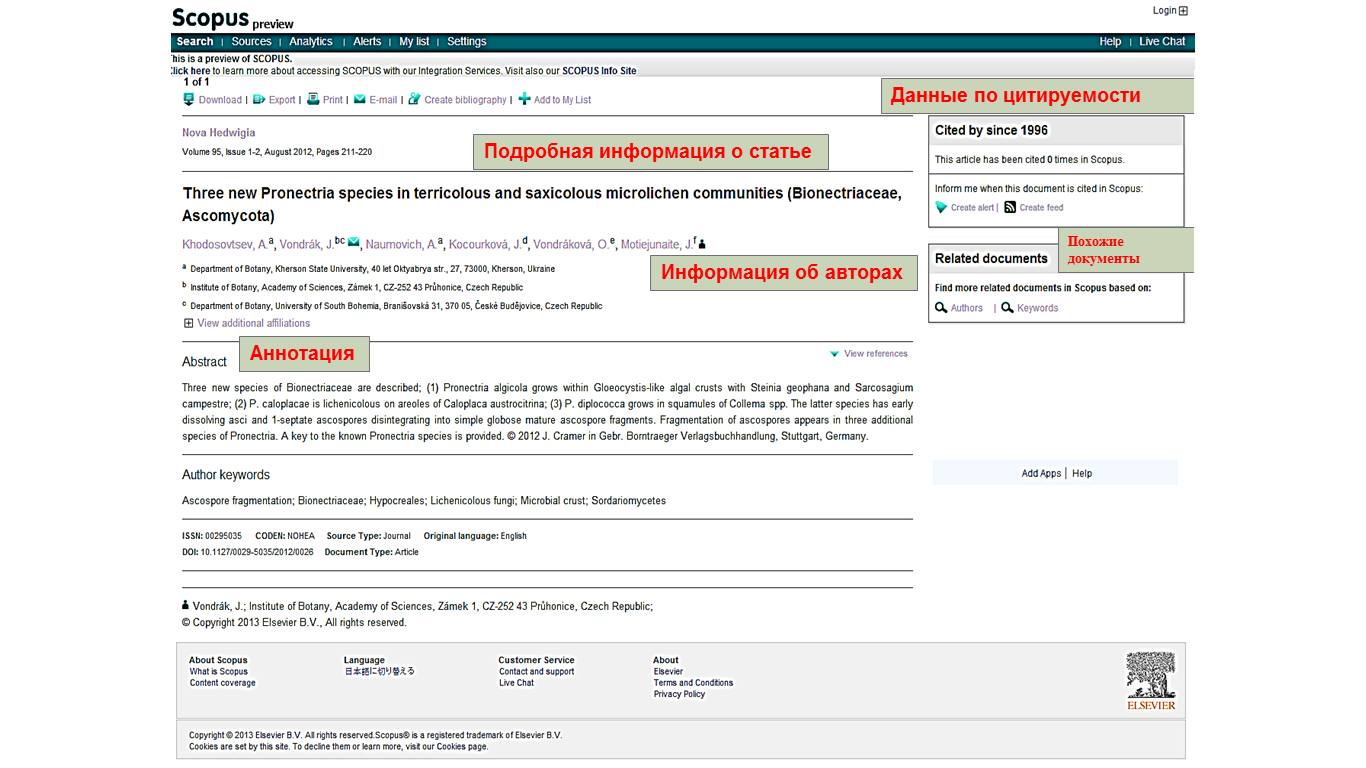Click the Export icon

coord(259,100)
